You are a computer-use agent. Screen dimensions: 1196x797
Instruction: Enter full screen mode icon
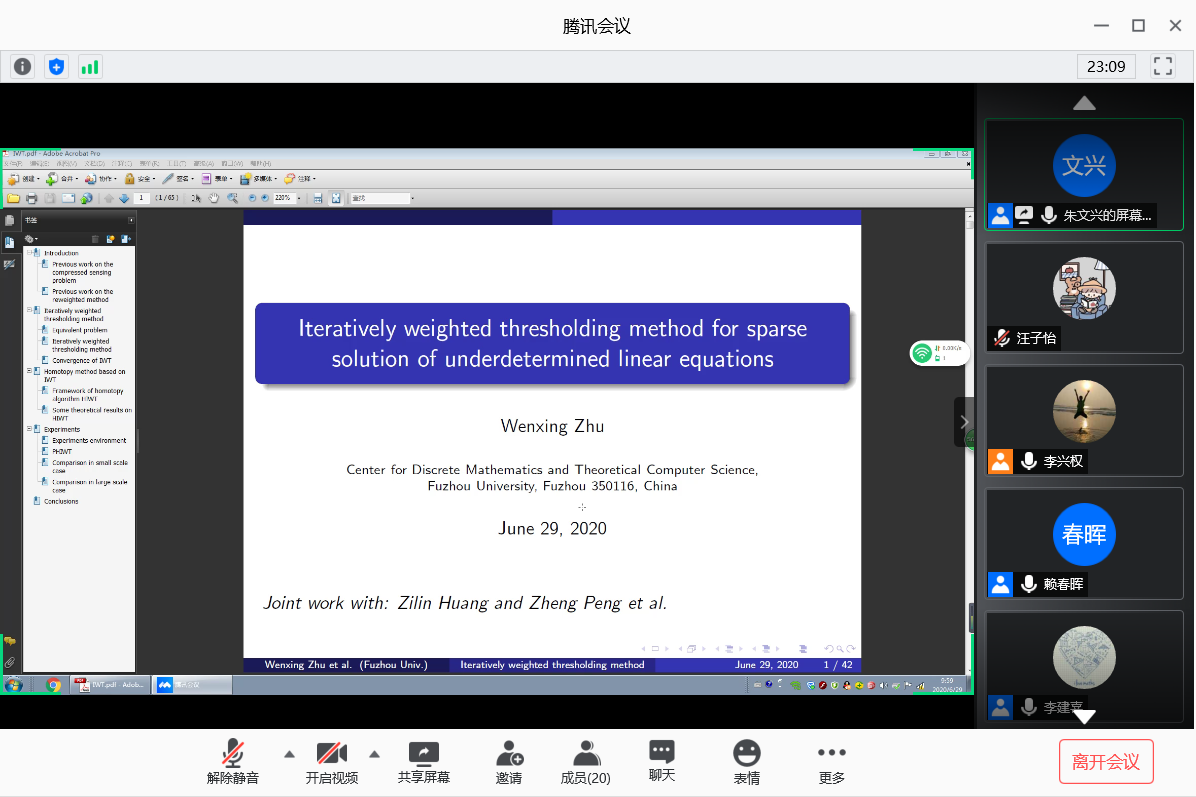[1162, 67]
